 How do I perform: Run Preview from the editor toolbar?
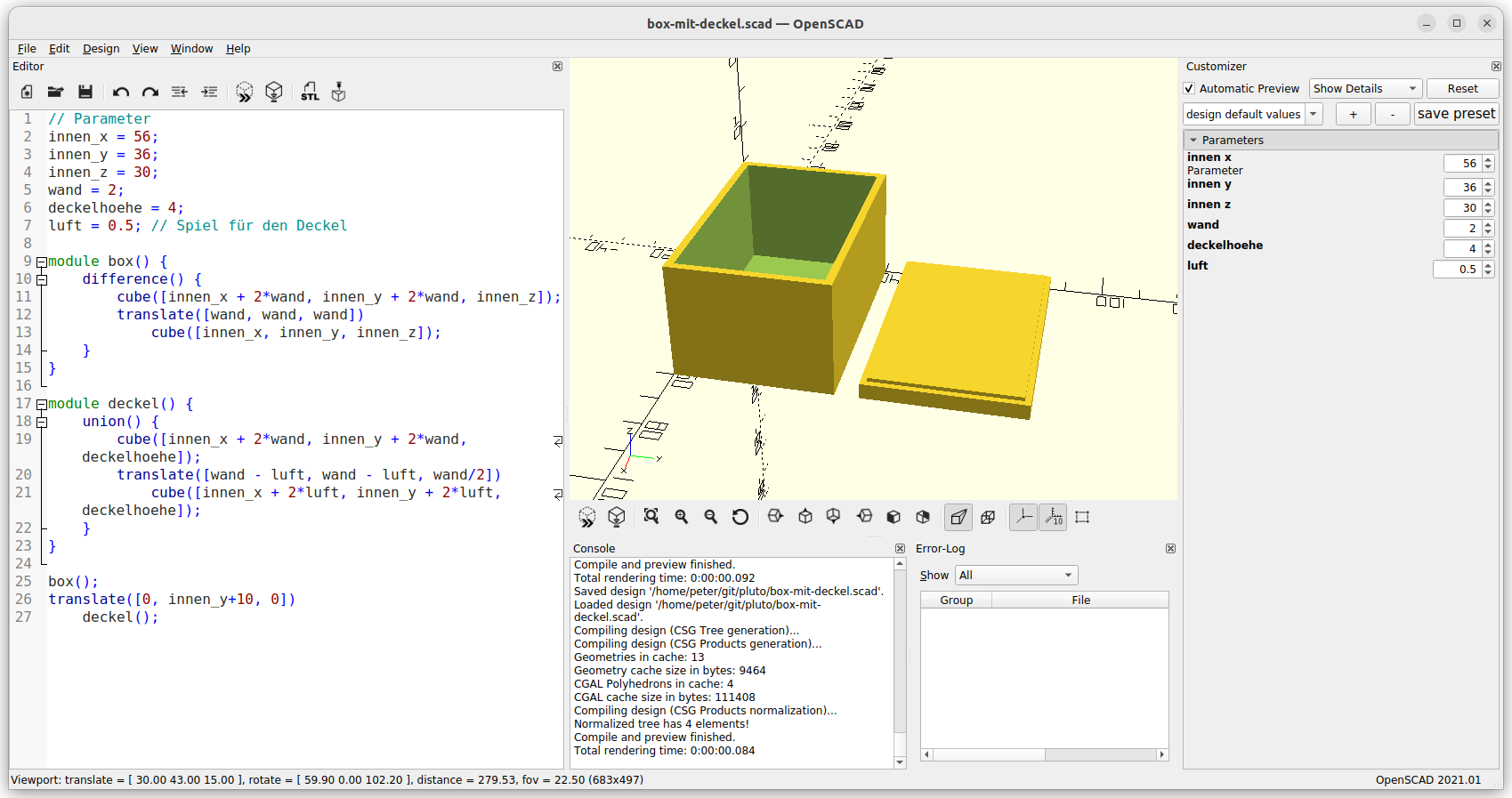pyautogui.click(x=245, y=92)
